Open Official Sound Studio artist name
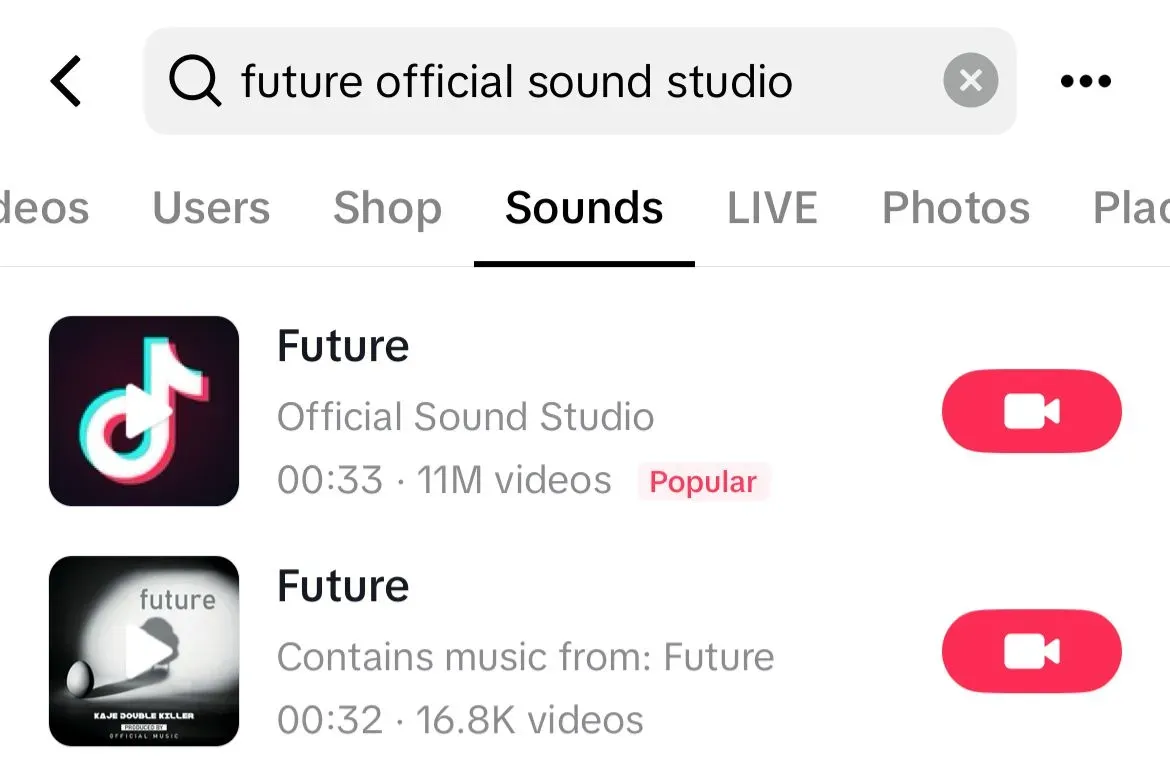 pyautogui.click(x=465, y=416)
